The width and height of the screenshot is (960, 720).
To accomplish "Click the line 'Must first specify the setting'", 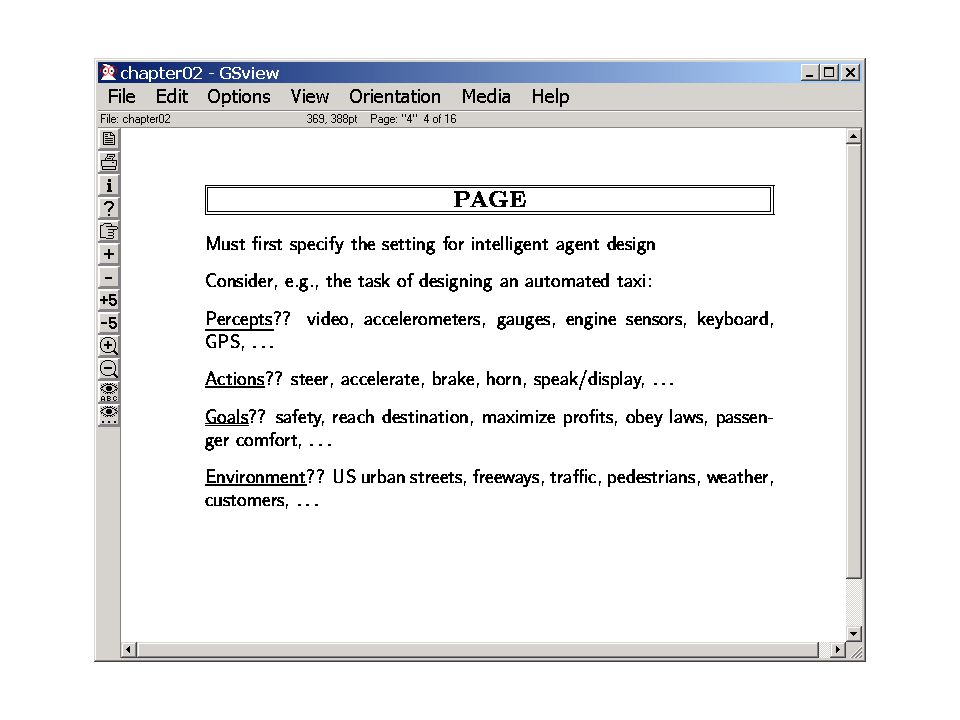I will (430, 244).
